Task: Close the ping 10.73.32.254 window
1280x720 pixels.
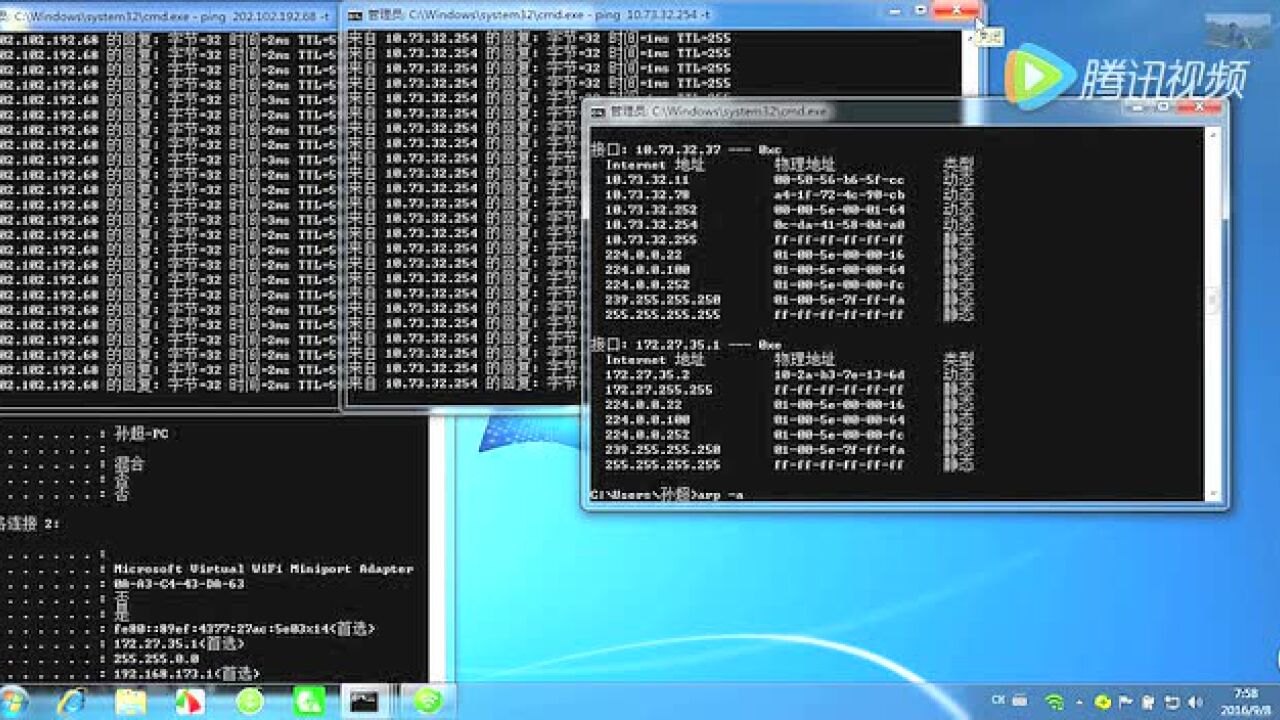Action: (955, 11)
